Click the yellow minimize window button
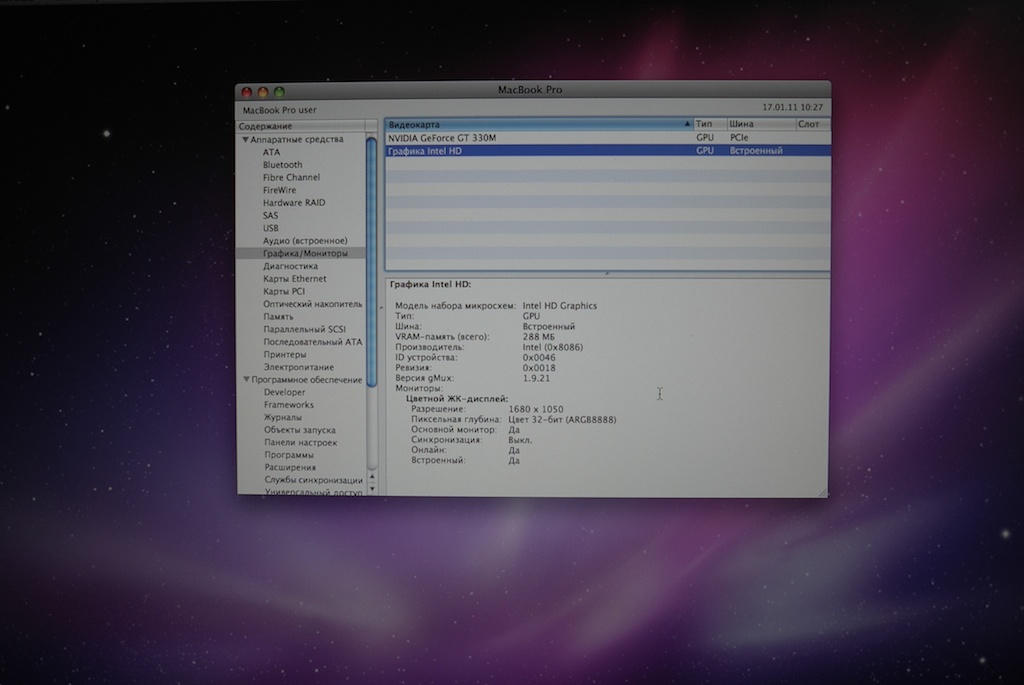 tap(263, 92)
